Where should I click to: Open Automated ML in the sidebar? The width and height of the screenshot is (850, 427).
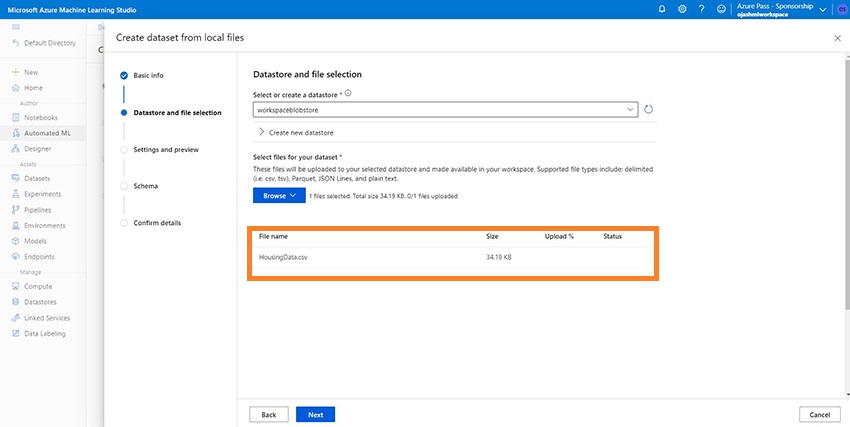tap(48, 133)
